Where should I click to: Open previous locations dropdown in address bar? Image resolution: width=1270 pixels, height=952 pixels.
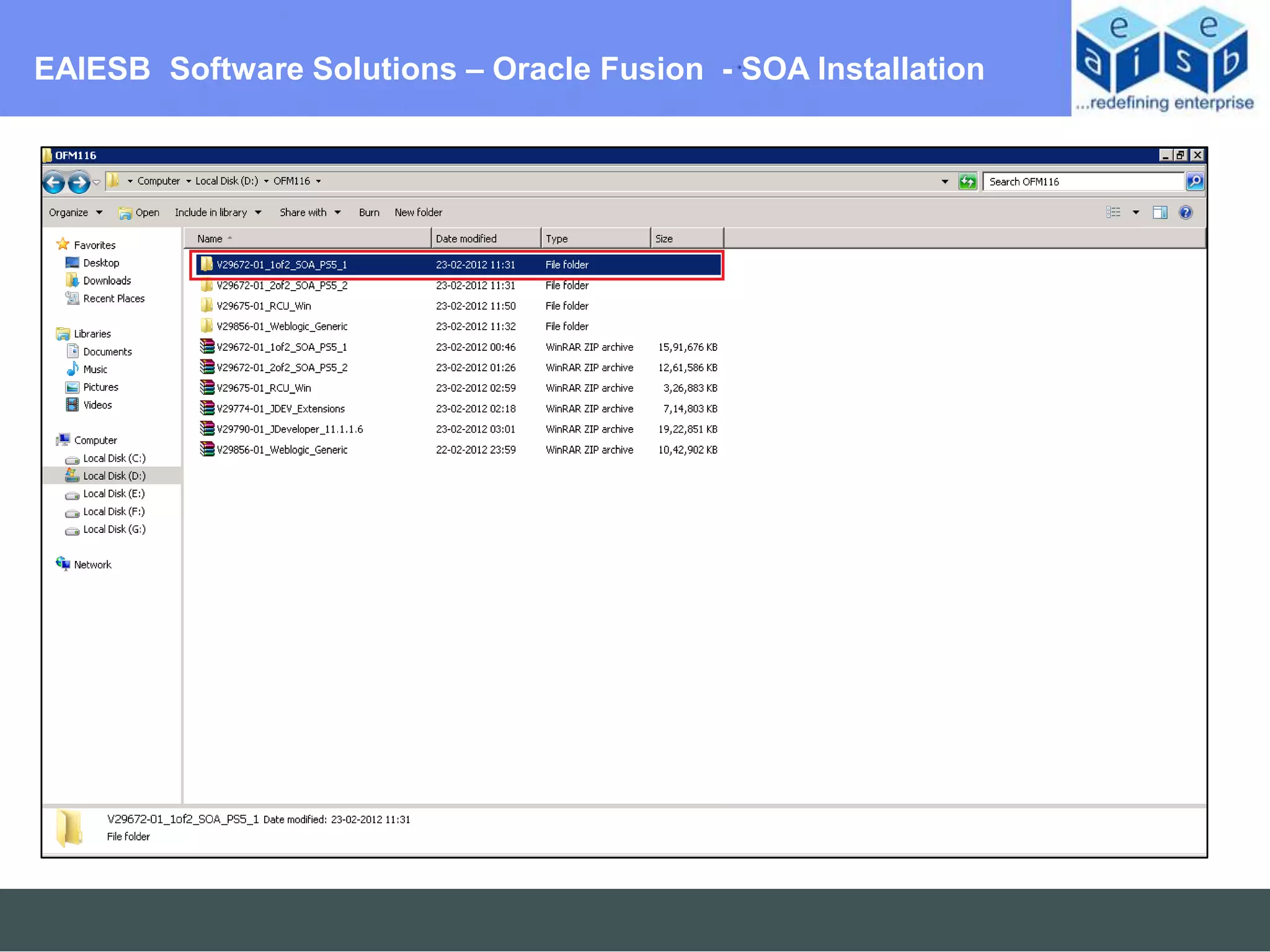click(944, 182)
